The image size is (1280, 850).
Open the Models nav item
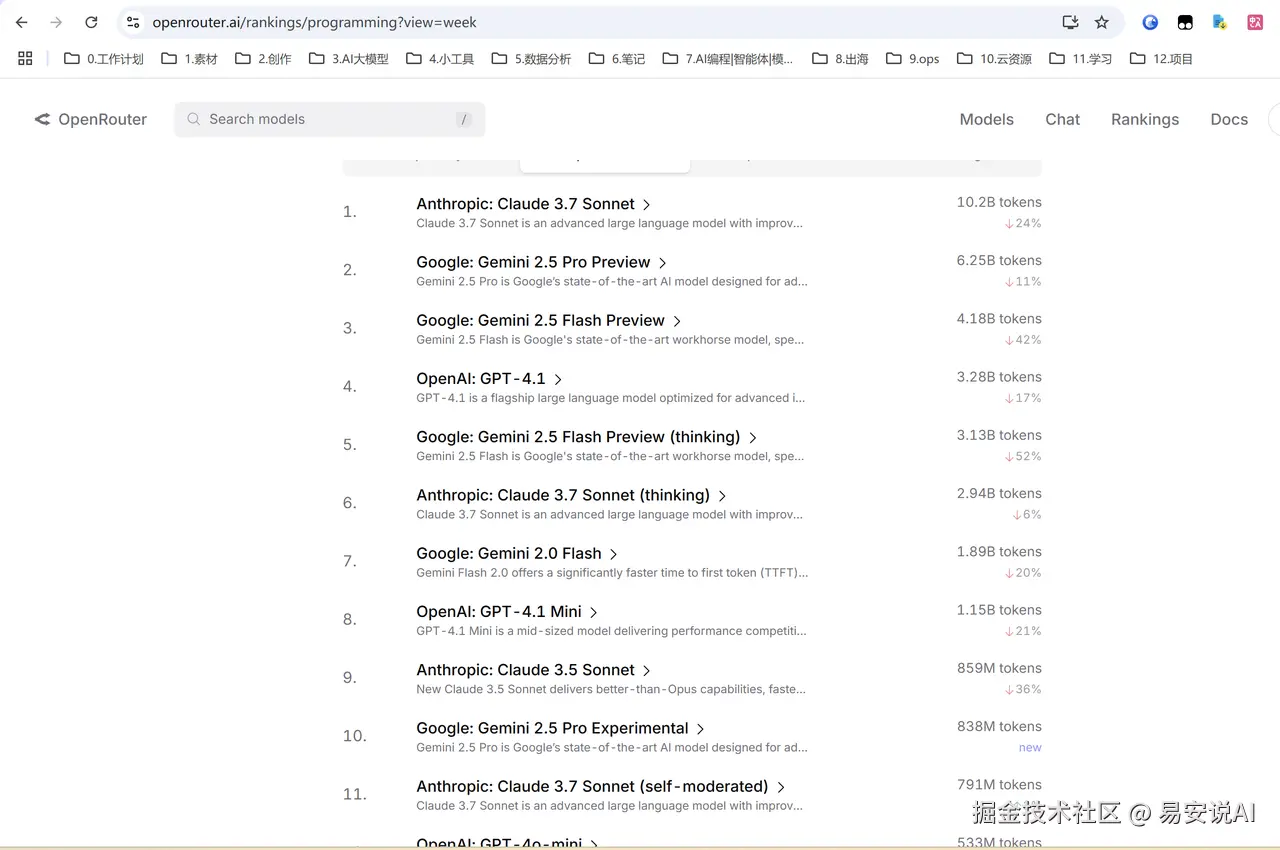(x=987, y=119)
